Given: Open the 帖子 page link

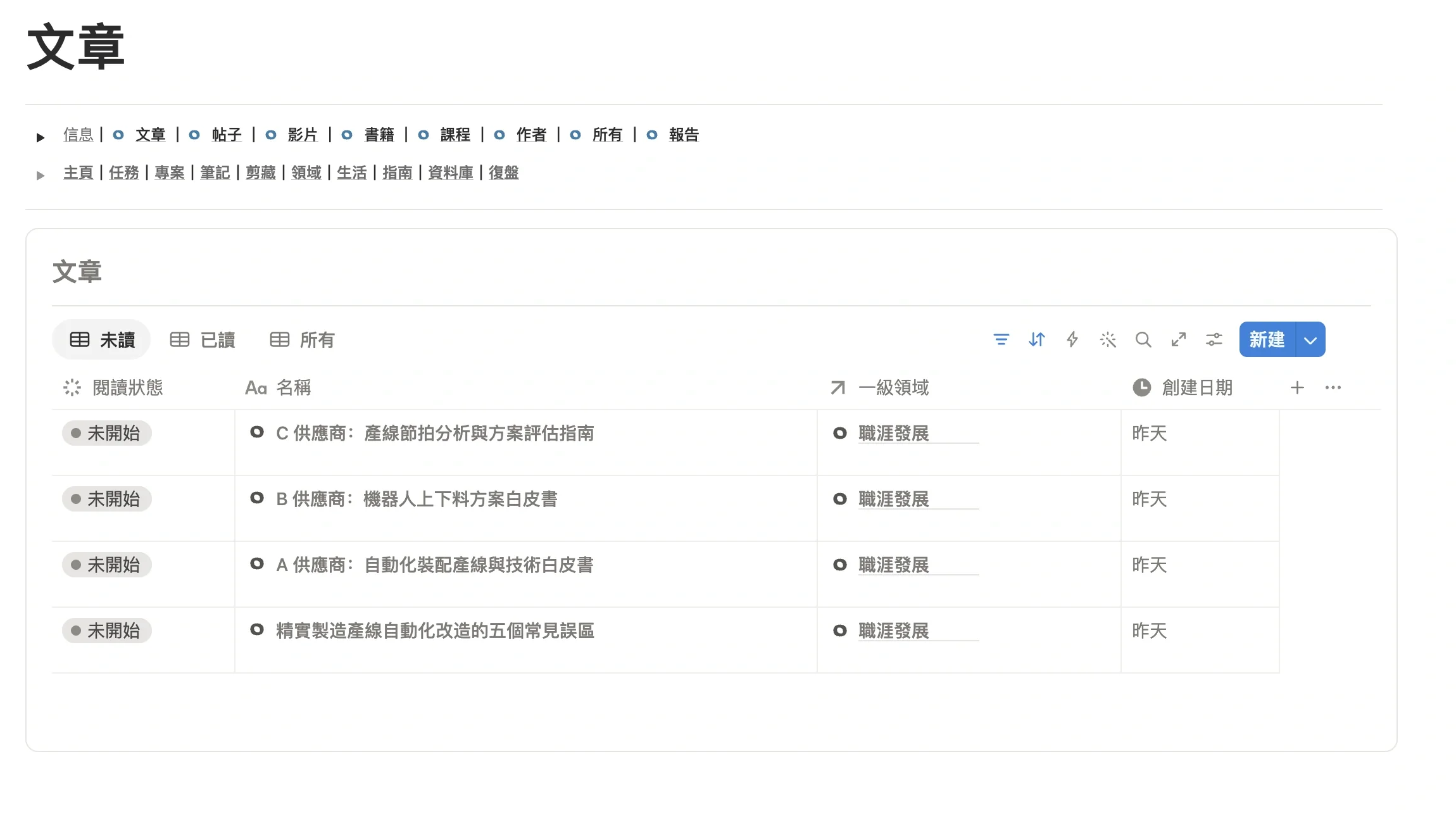Looking at the screenshot, I should coord(227,135).
